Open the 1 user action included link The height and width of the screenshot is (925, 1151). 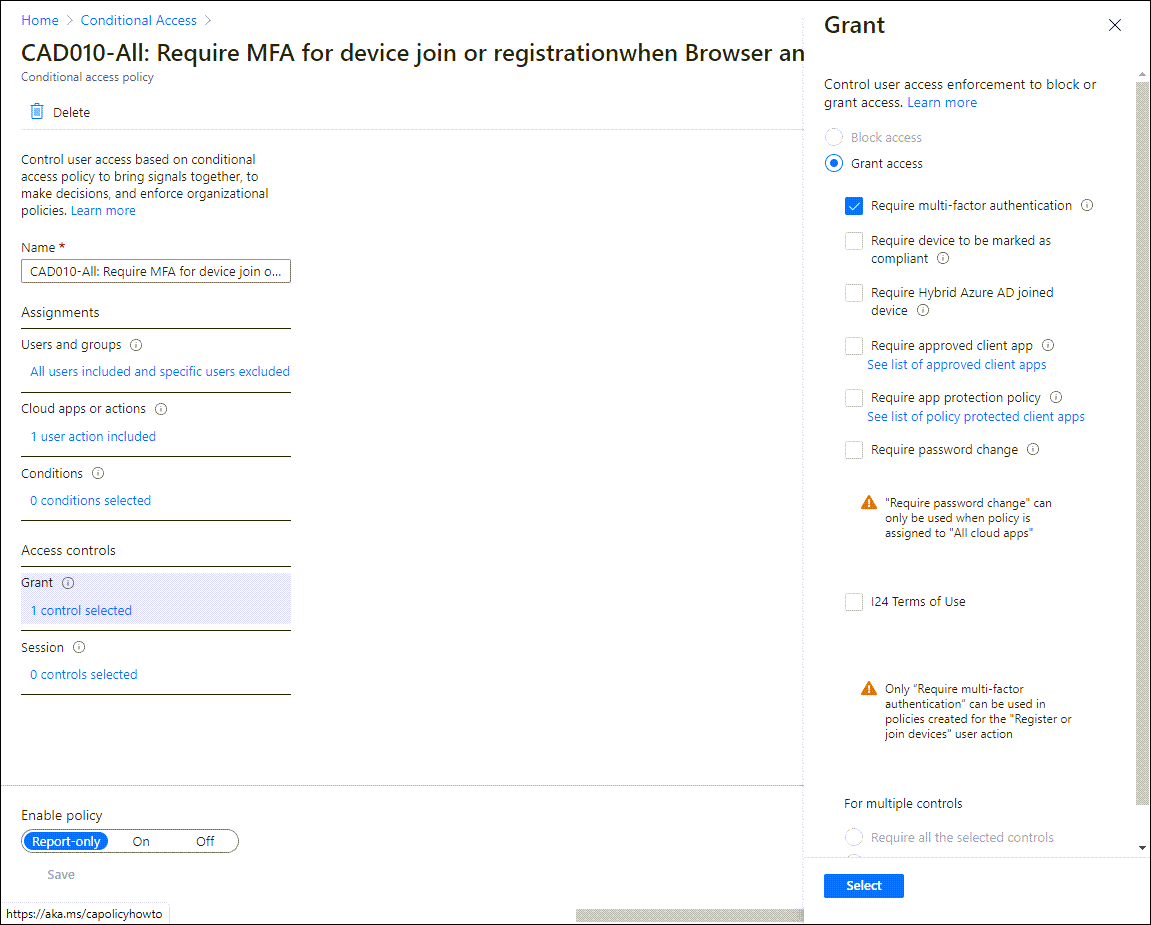(x=93, y=436)
